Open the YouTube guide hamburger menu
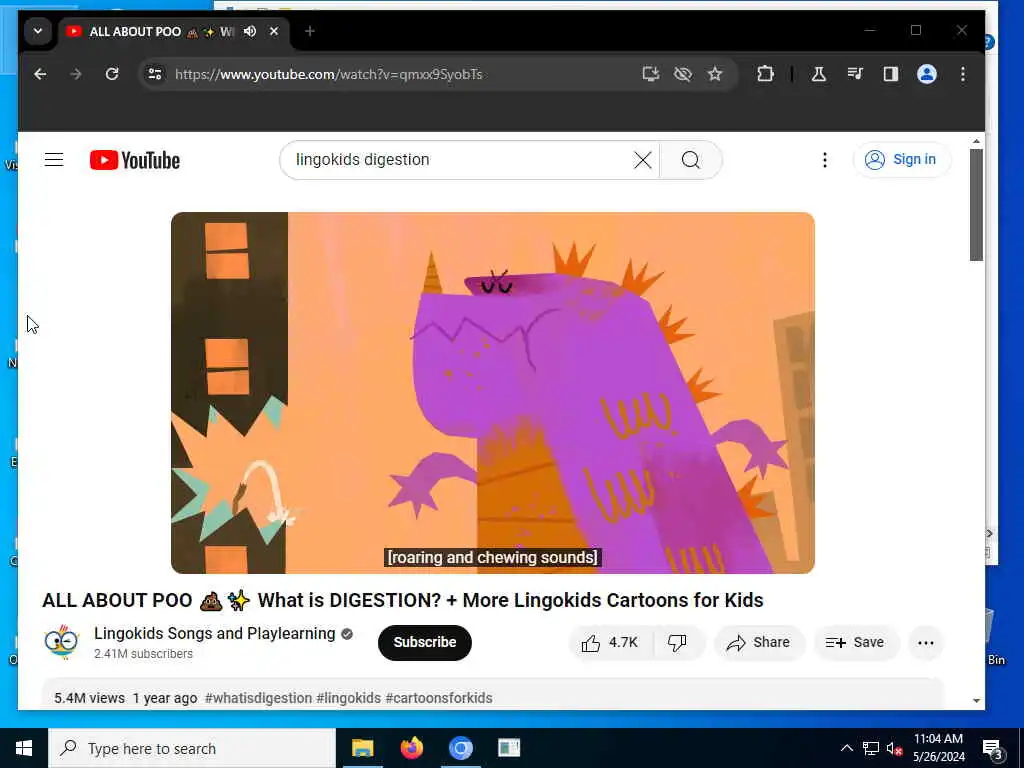The width and height of the screenshot is (1024, 768). pyautogui.click(x=54, y=159)
